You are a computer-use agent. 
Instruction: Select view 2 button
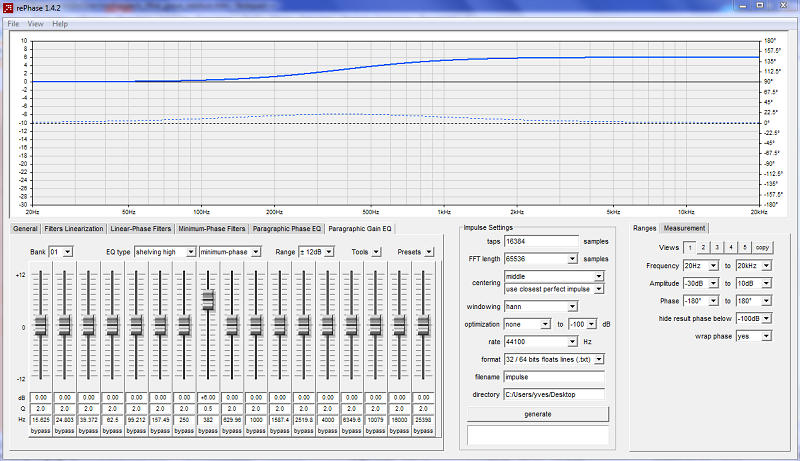[x=703, y=247]
